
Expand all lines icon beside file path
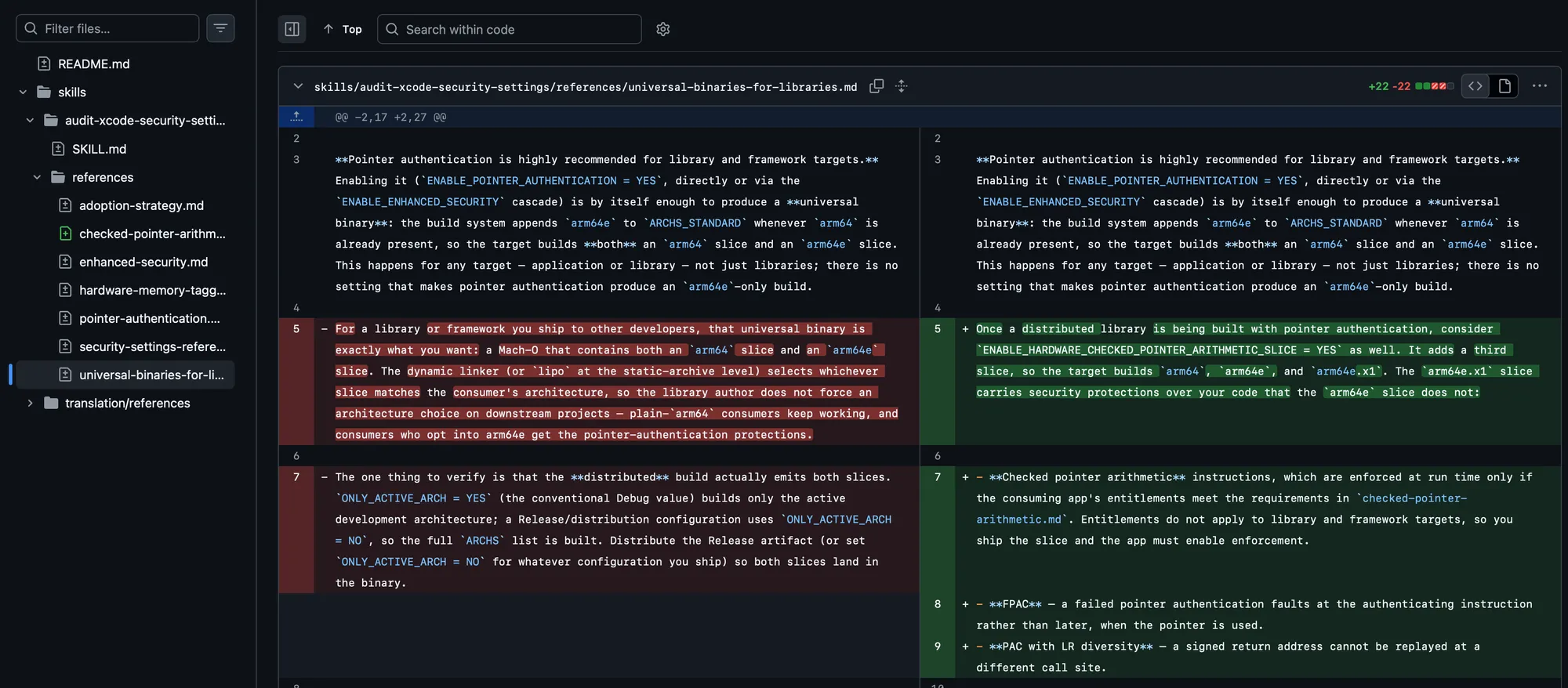click(x=902, y=86)
